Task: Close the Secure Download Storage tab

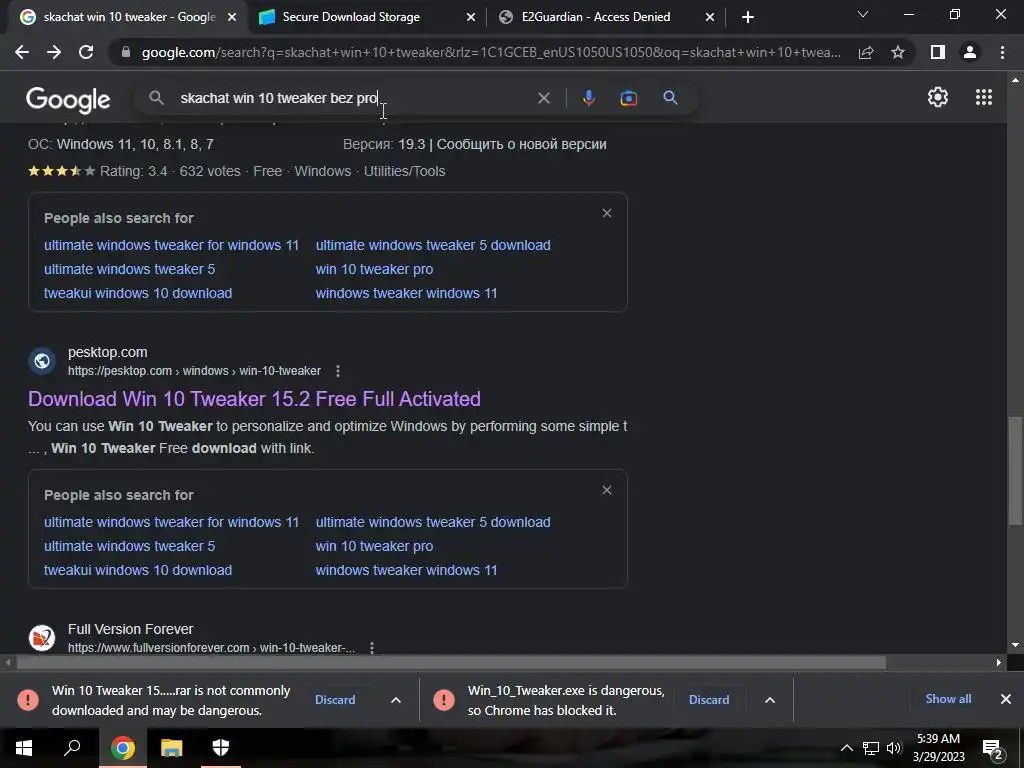Action: [471, 17]
